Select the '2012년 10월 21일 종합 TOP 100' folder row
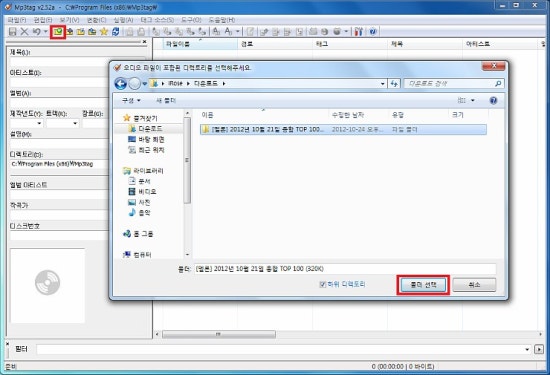The image size is (550, 375). [343, 129]
